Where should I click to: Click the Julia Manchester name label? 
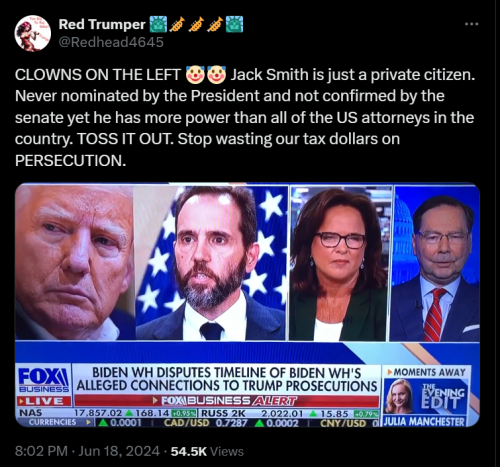click(424, 422)
